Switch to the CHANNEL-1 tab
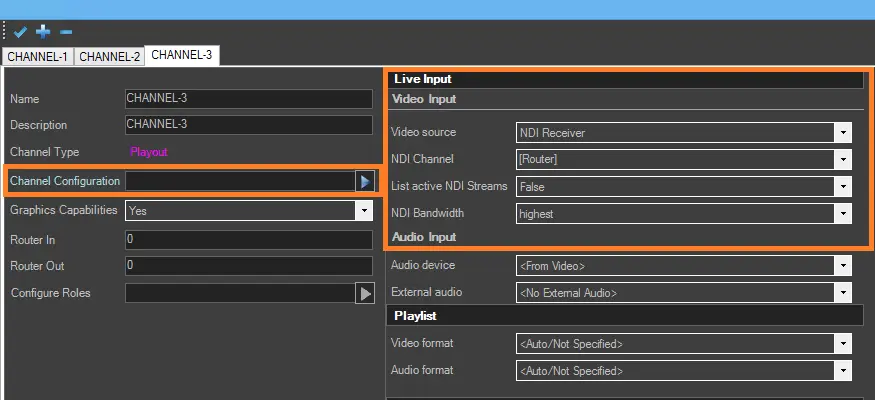875x400 pixels. 38,57
